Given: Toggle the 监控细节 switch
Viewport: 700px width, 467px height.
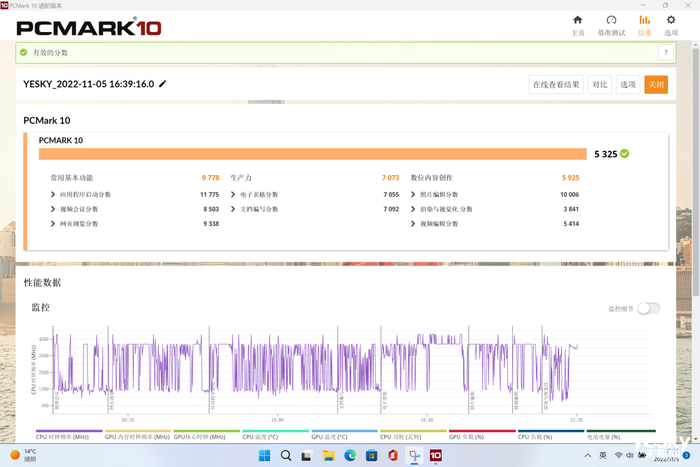Looking at the screenshot, I should pyautogui.click(x=648, y=309).
